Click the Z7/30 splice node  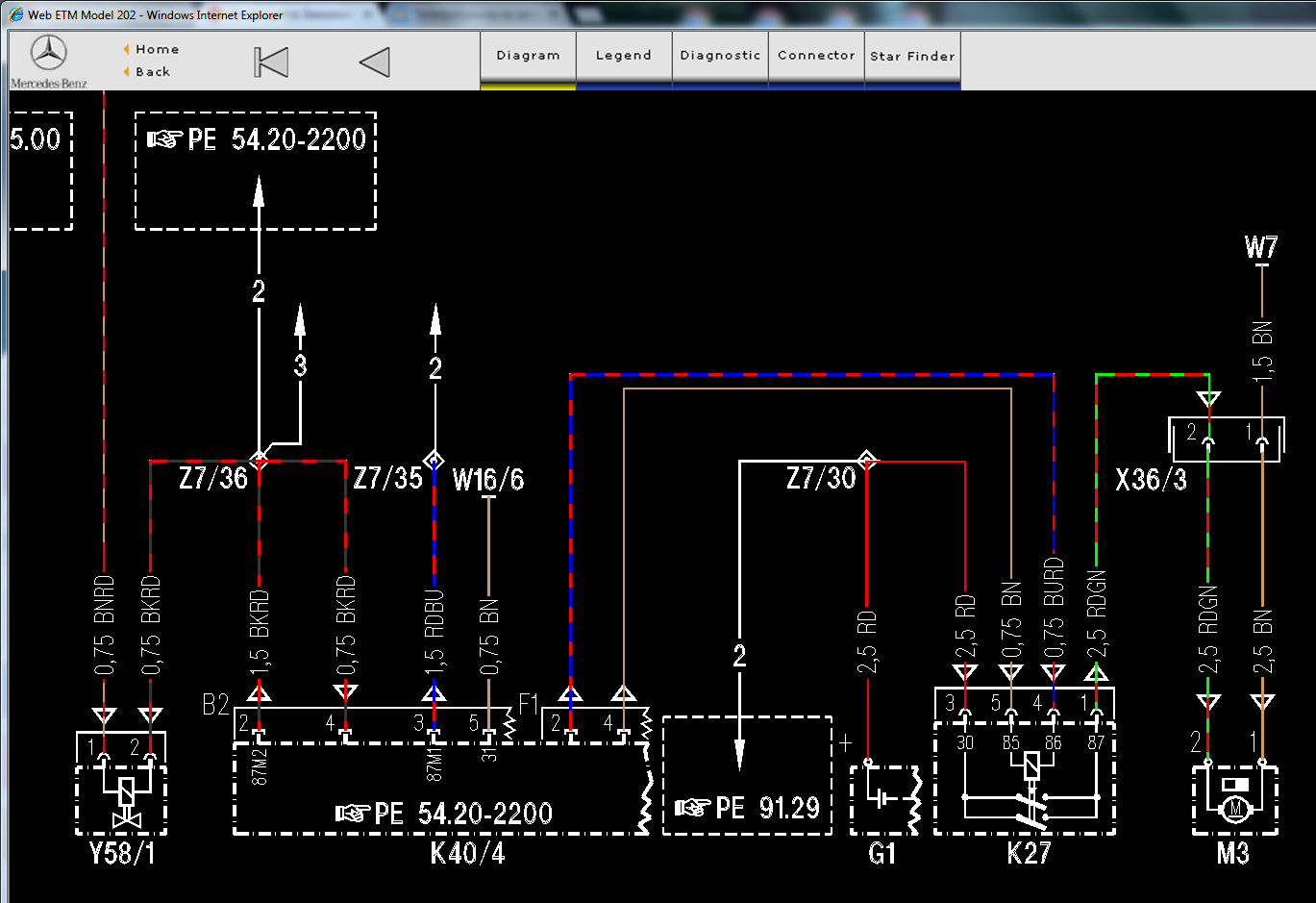click(867, 459)
